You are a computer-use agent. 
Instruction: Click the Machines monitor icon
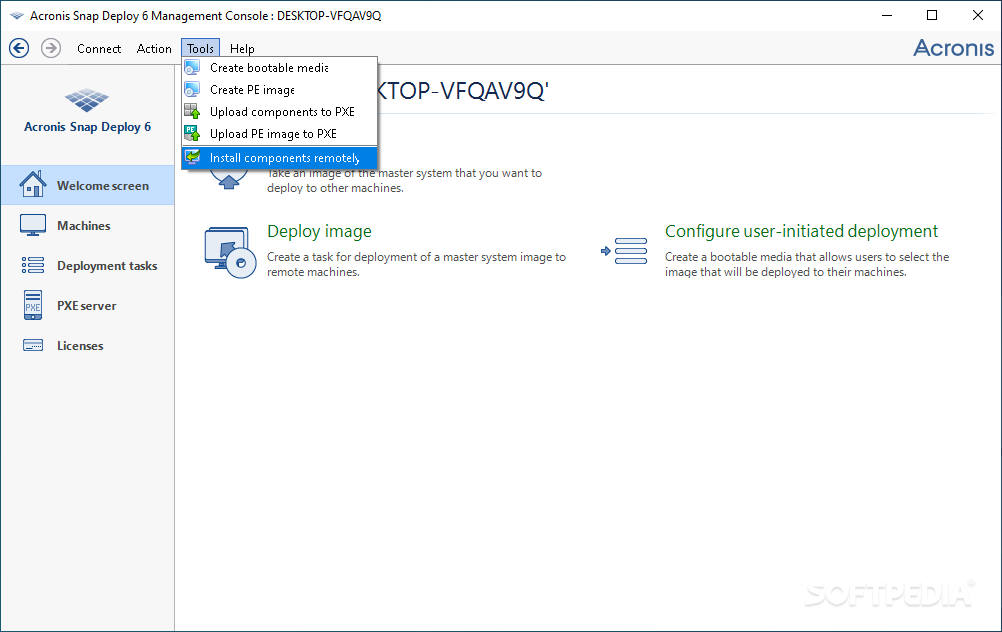(33, 225)
